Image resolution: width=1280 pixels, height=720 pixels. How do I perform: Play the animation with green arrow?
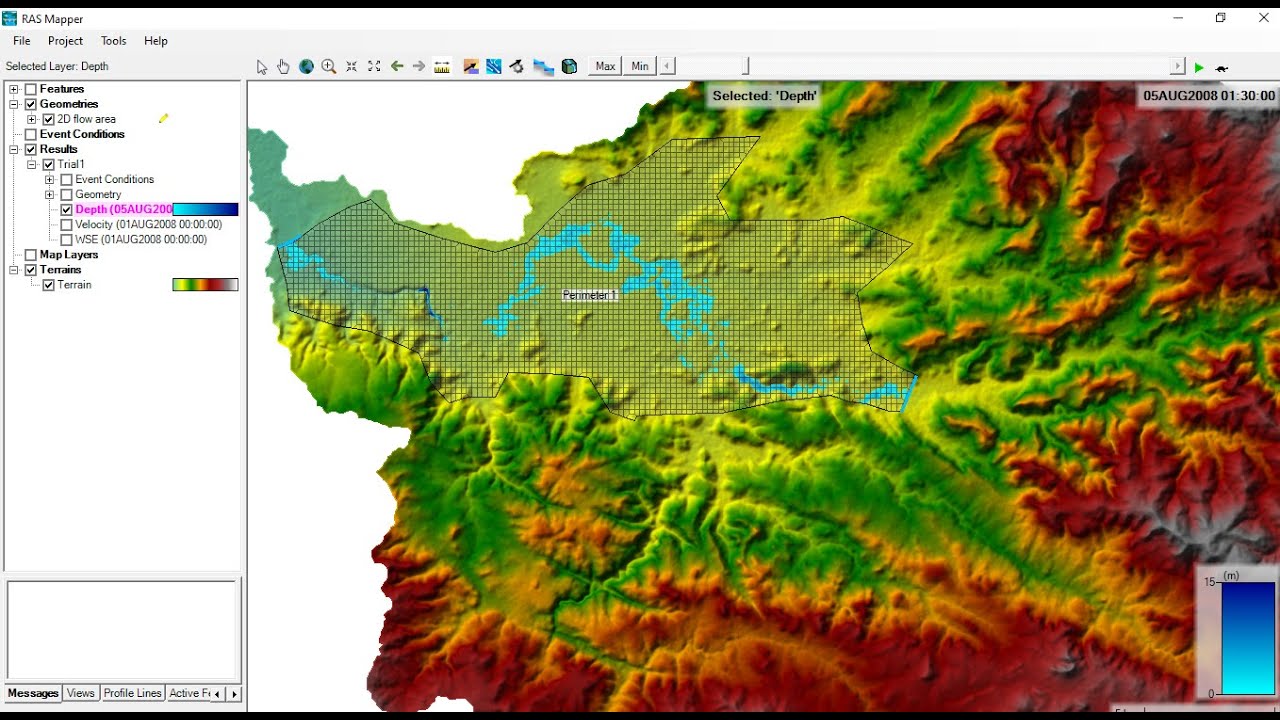pos(1199,68)
